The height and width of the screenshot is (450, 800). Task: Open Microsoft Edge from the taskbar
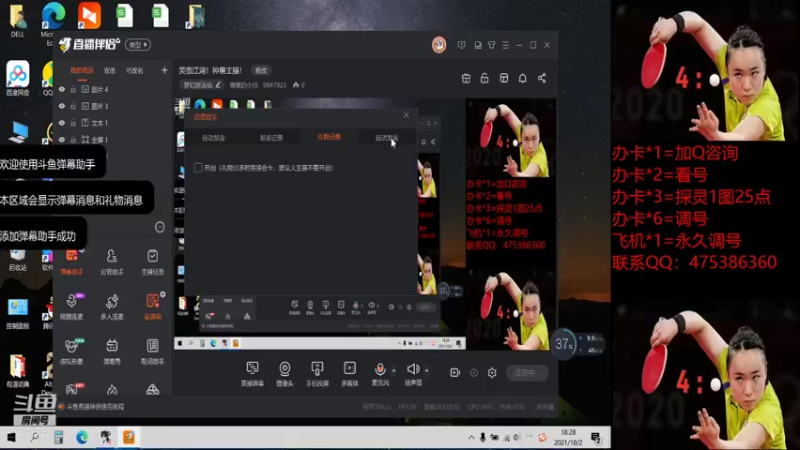(x=82, y=437)
